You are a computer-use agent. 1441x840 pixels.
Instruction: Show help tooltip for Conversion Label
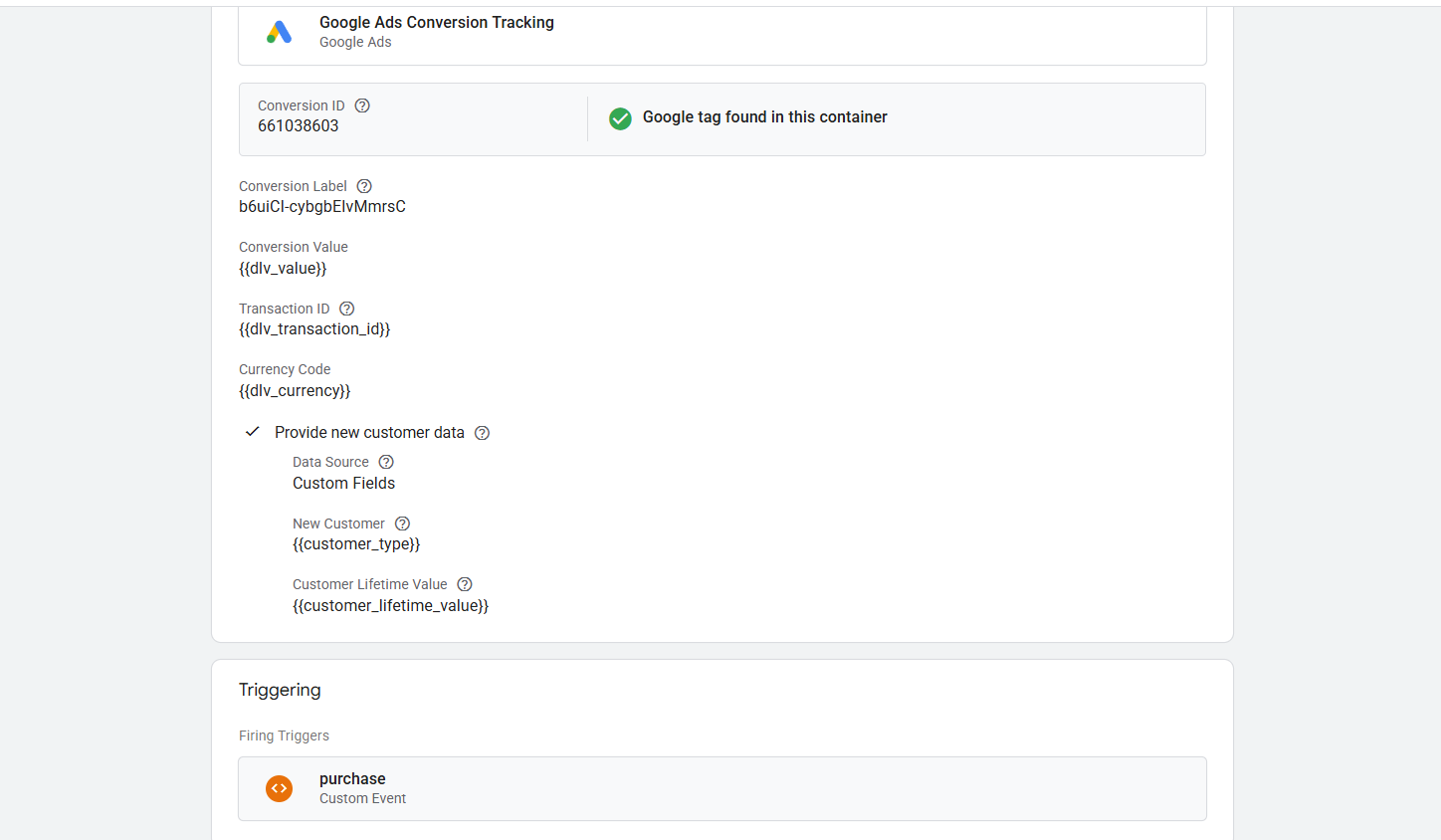pyautogui.click(x=364, y=186)
